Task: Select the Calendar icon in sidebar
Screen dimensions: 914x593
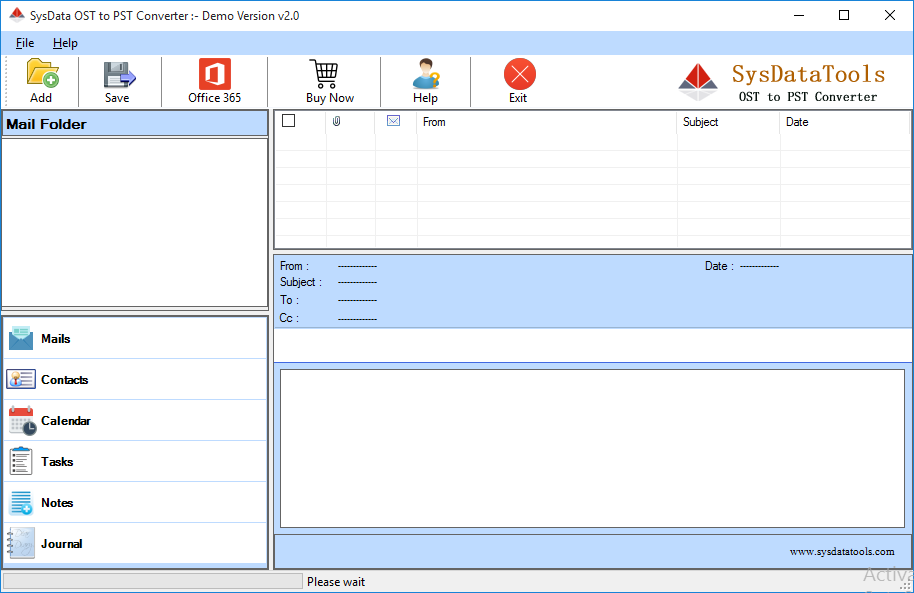Action: (22, 420)
